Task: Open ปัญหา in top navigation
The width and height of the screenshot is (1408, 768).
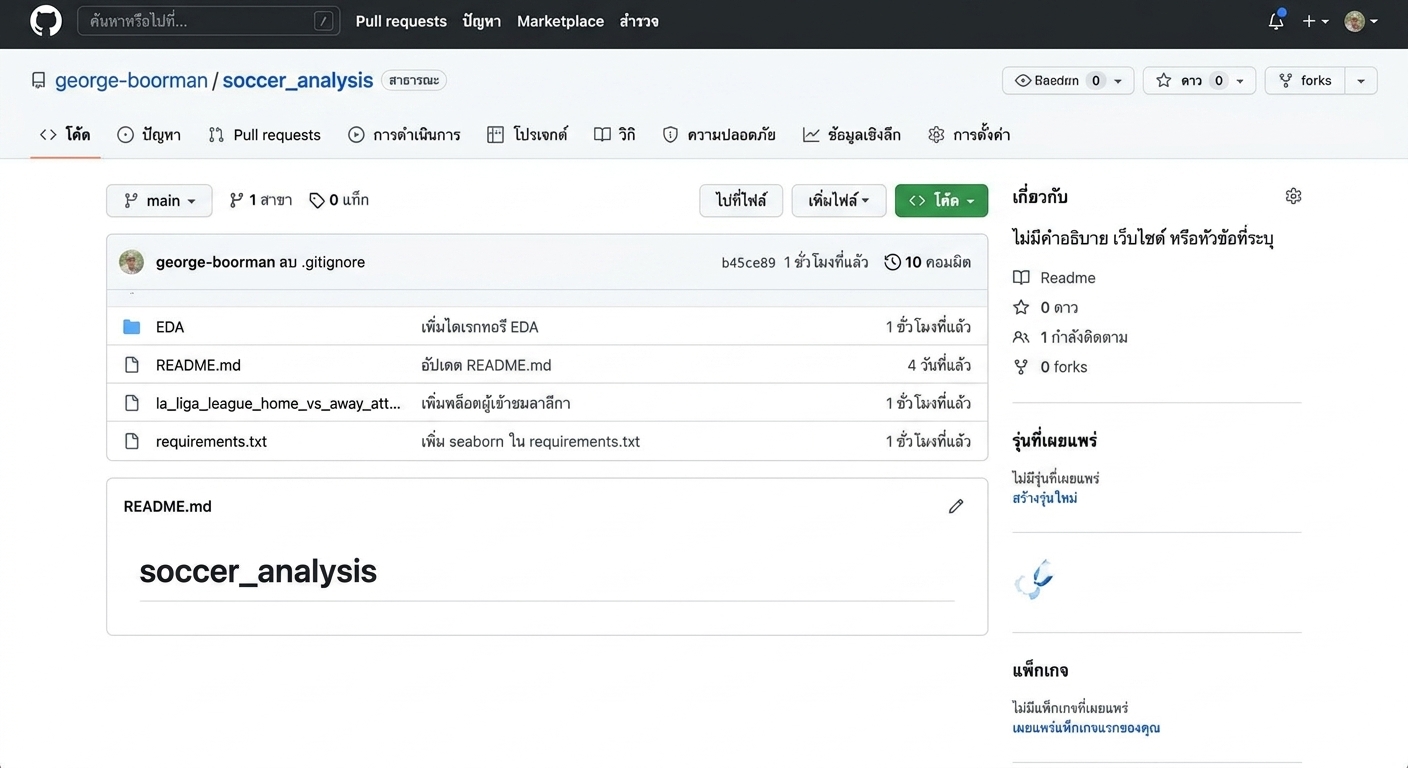Action: coord(482,21)
